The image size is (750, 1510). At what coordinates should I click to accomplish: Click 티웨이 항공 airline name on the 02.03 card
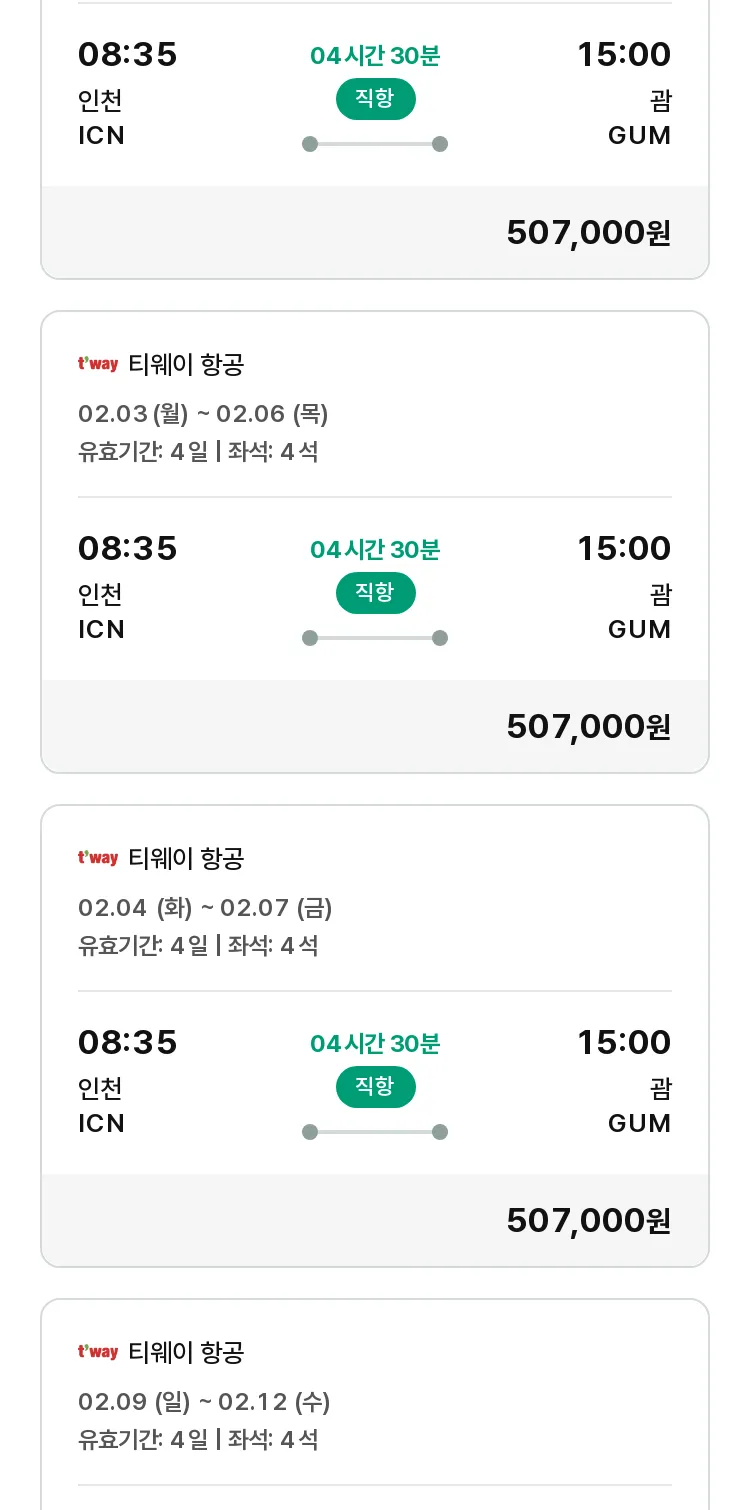point(186,365)
